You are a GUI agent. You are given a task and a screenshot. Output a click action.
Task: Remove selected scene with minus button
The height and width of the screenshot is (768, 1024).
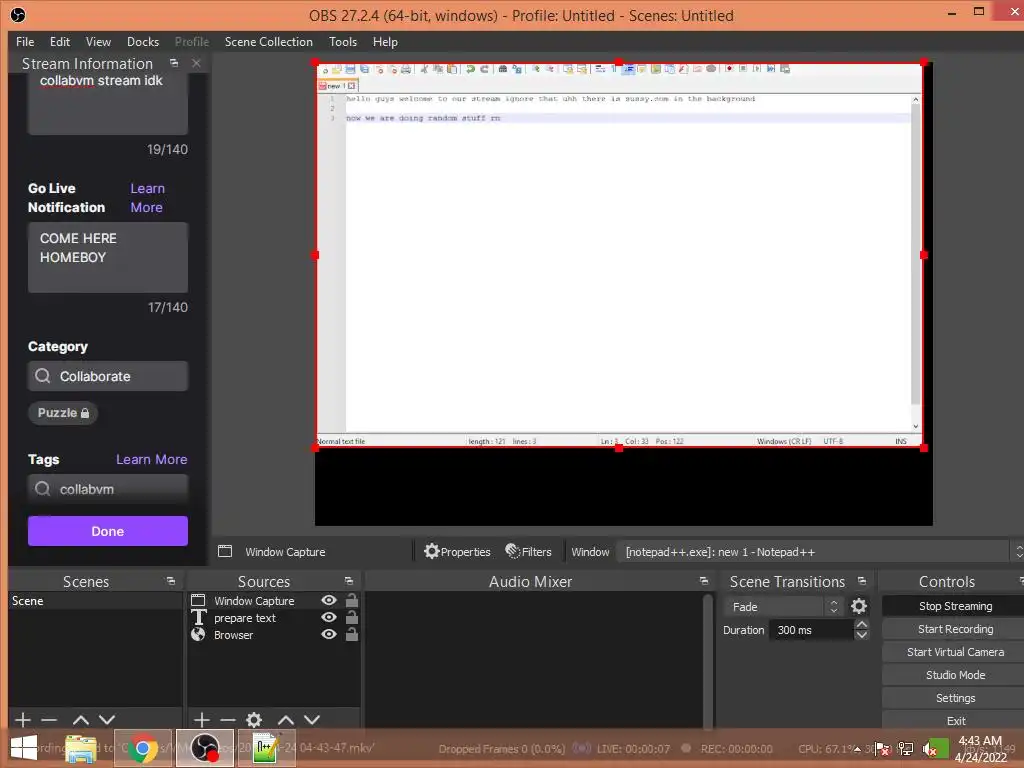point(49,720)
